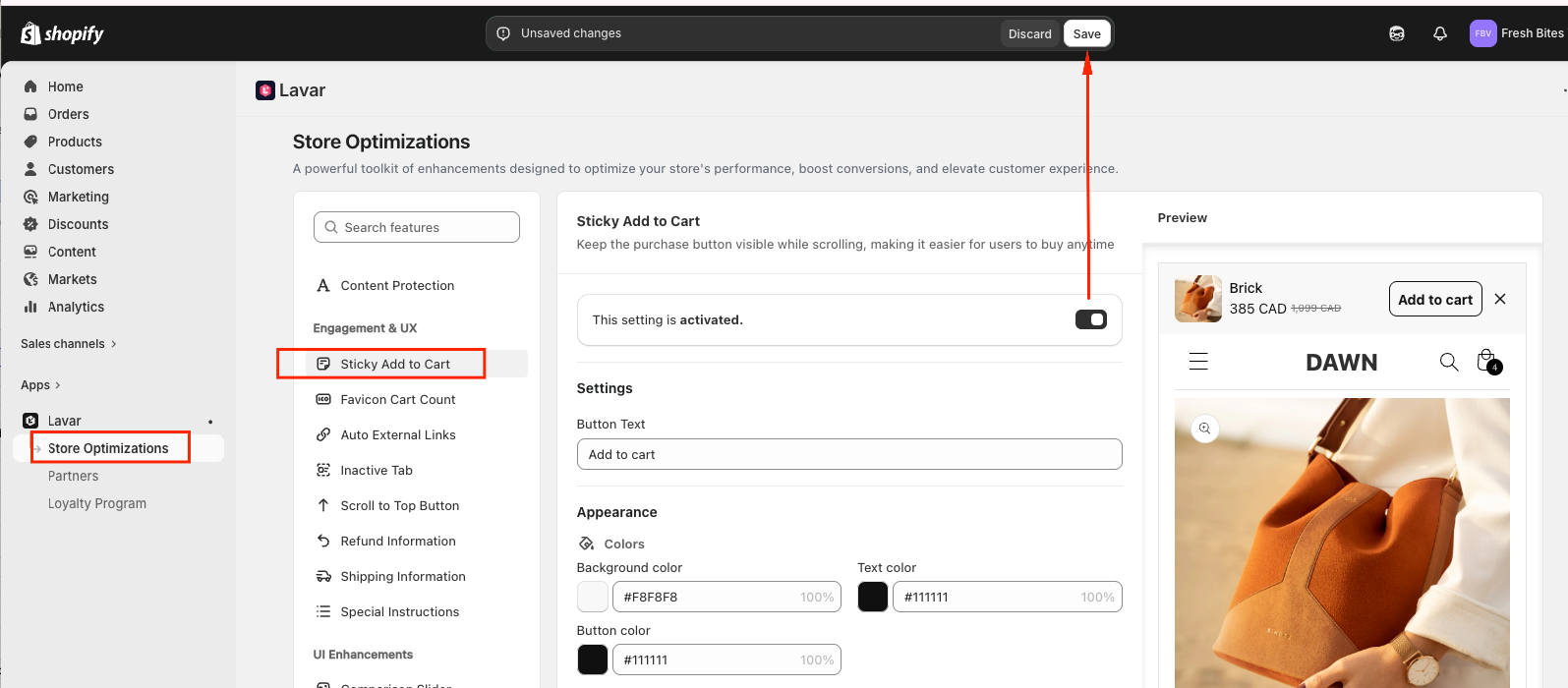Open the notifications bell
Viewport: 1568px width, 688px height.
click(x=1440, y=33)
